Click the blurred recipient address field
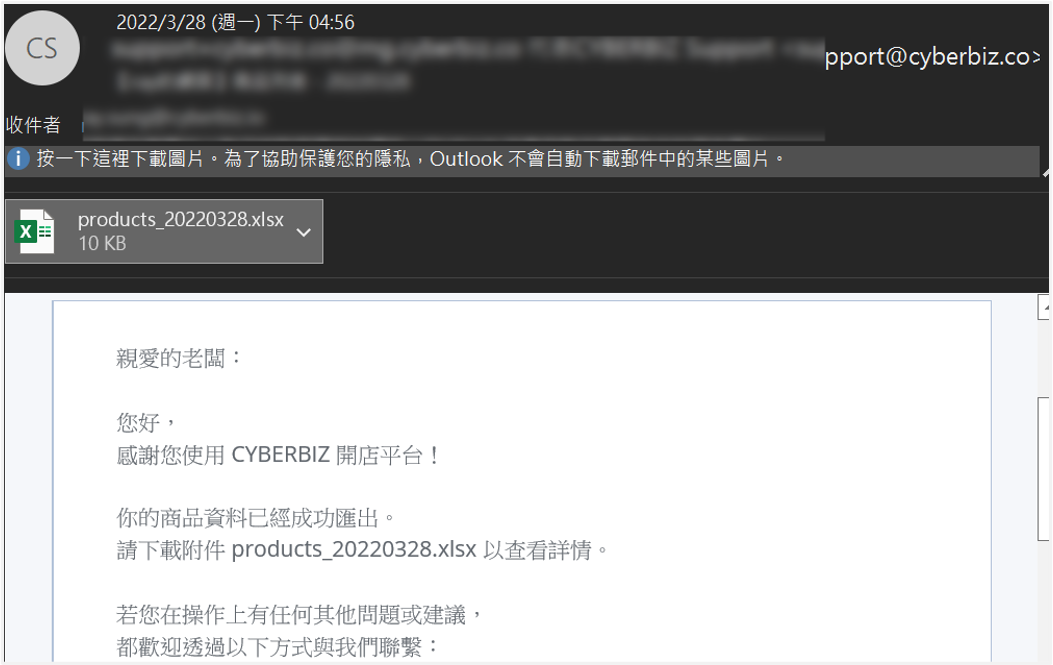Screen dimensions: 1053x665 (x=175, y=118)
